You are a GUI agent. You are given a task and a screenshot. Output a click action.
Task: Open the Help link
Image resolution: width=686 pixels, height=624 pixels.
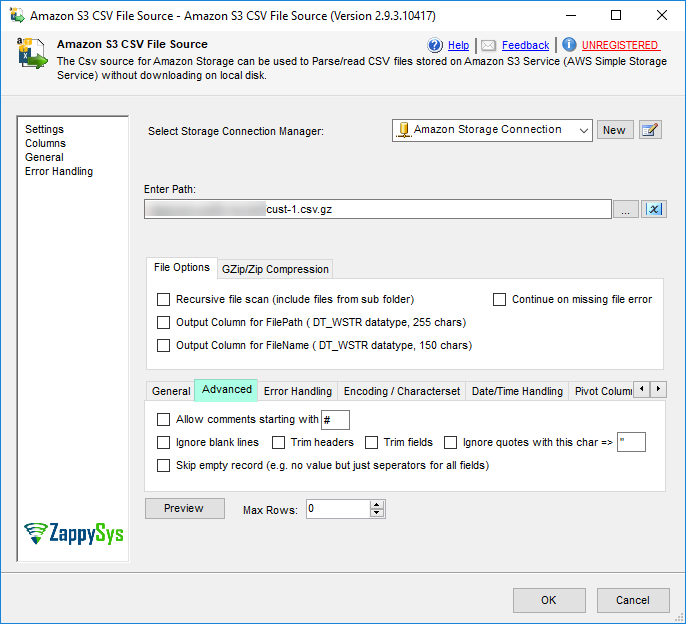(x=458, y=46)
